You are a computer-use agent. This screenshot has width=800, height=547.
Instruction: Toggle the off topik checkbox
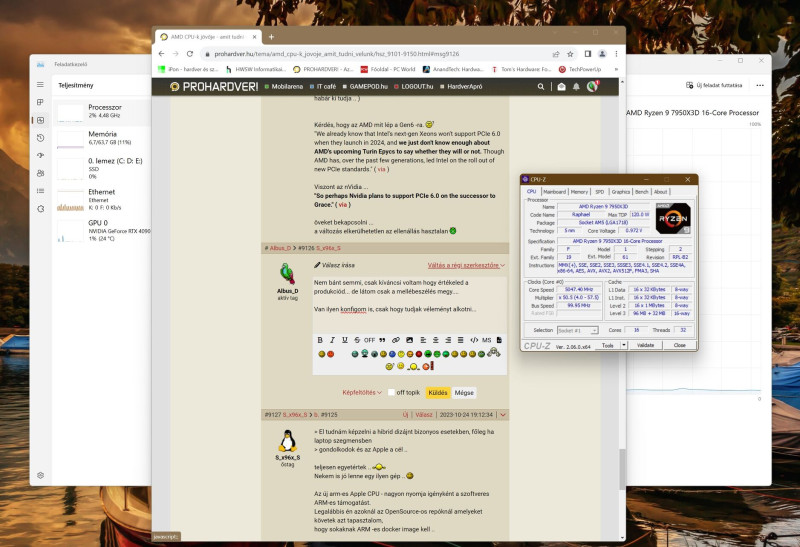391,392
